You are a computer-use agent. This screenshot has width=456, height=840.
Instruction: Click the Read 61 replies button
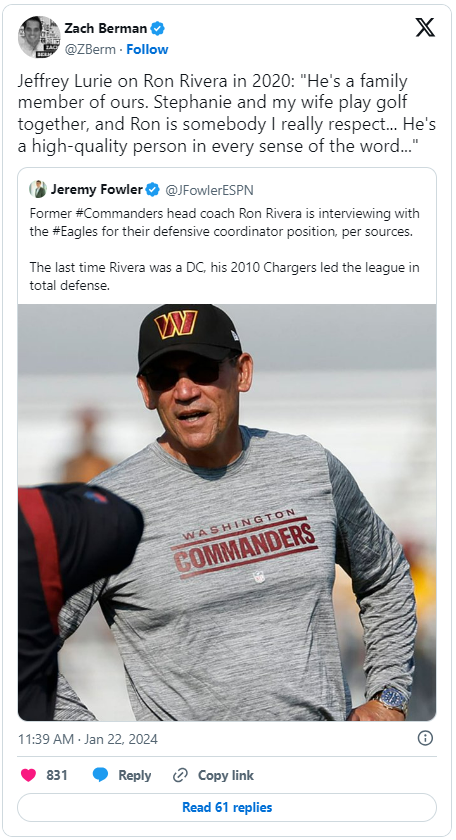click(227, 807)
